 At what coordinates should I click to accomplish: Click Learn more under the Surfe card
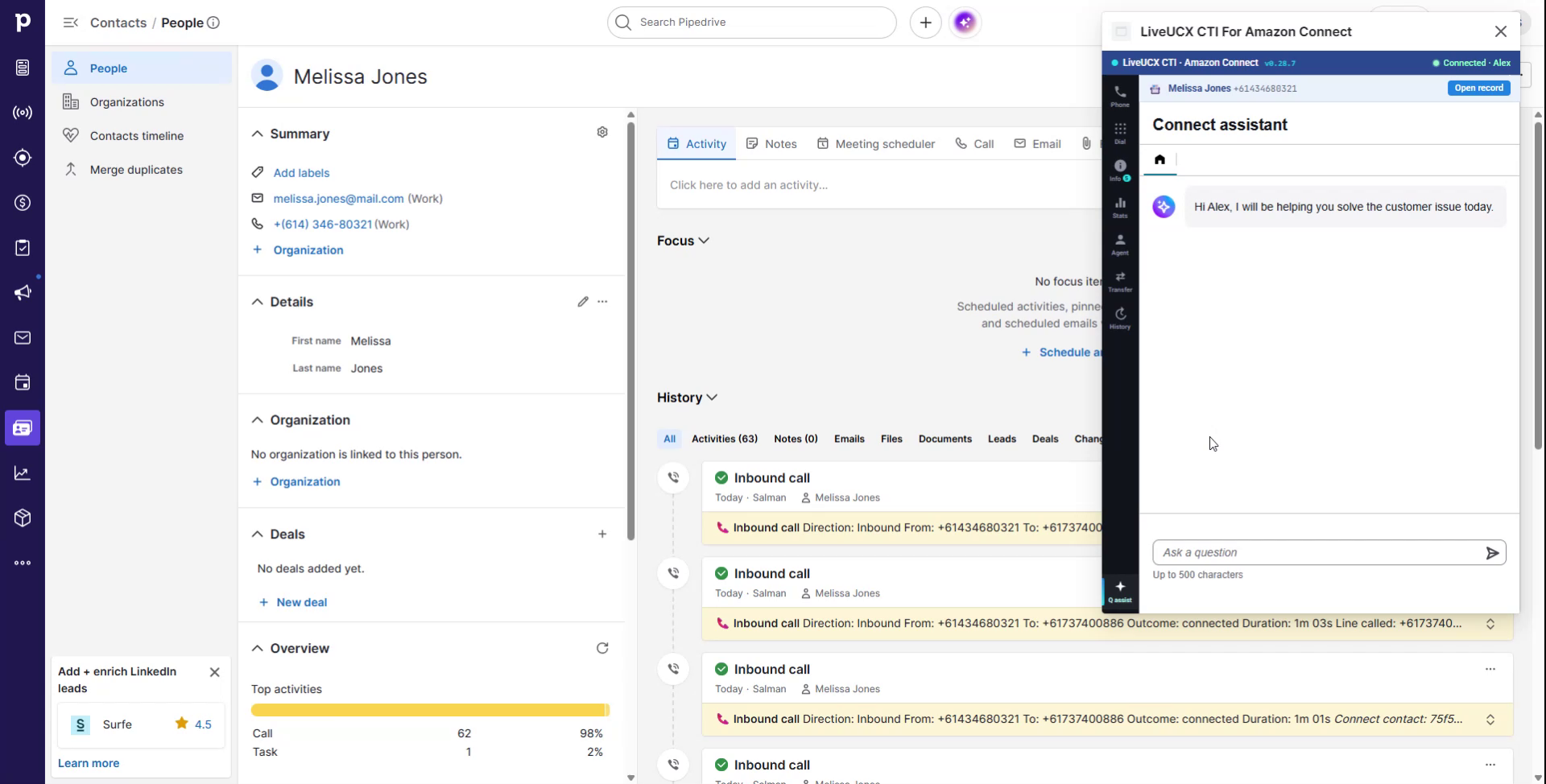point(89,763)
